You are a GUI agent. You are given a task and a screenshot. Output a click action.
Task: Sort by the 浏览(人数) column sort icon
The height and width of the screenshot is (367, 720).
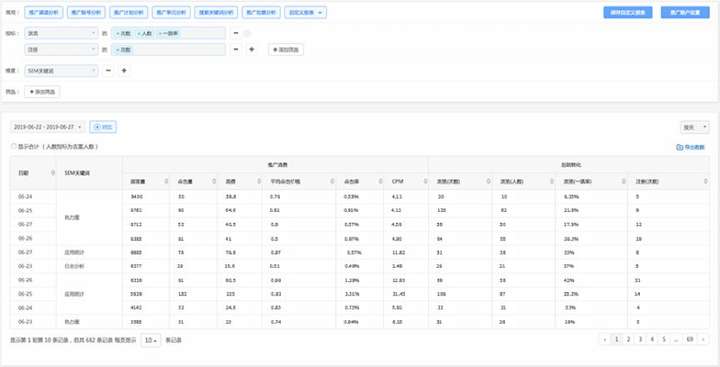pos(551,181)
